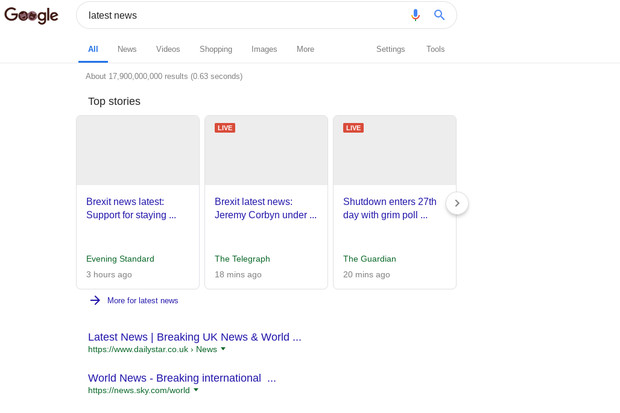Image resolution: width=620 pixels, height=413 pixels.
Task: Open Latest News Breaking UK News result
Action: click(194, 337)
